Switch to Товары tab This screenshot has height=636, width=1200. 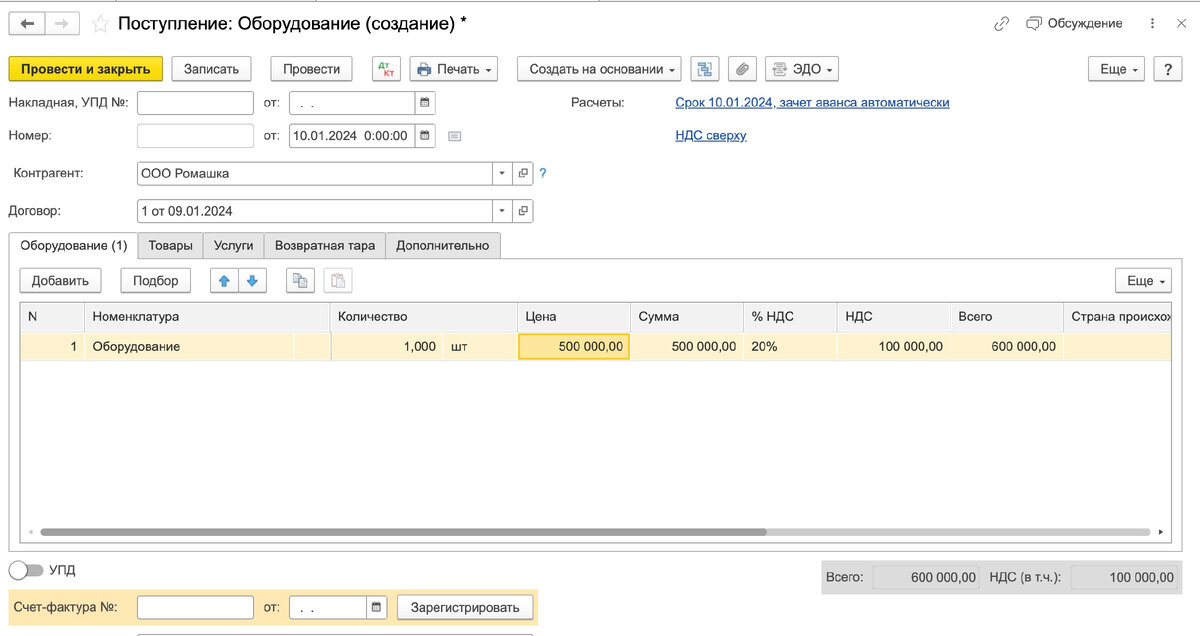170,245
